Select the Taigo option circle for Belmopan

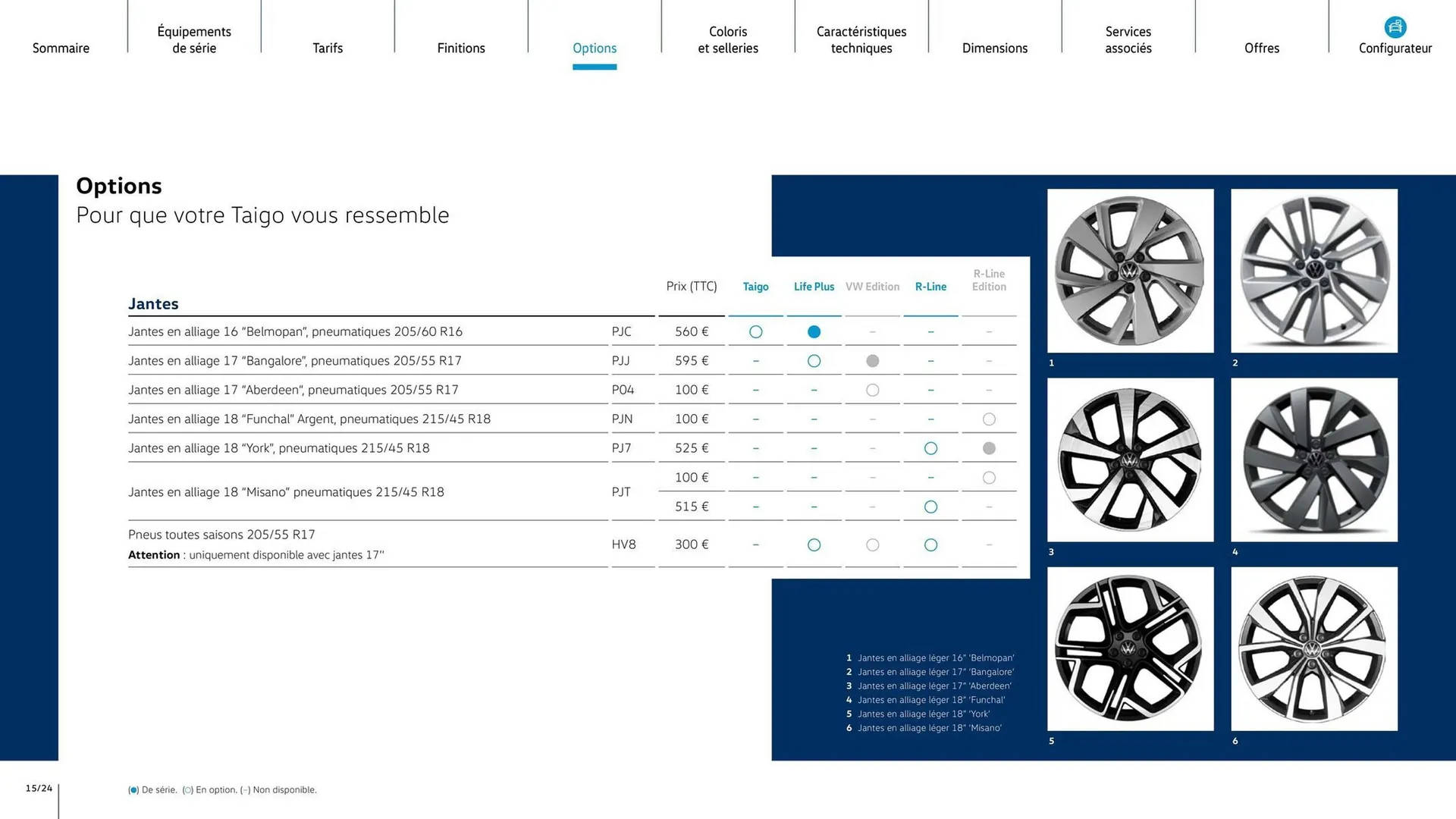pyautogui.click(x=755, y=331)
